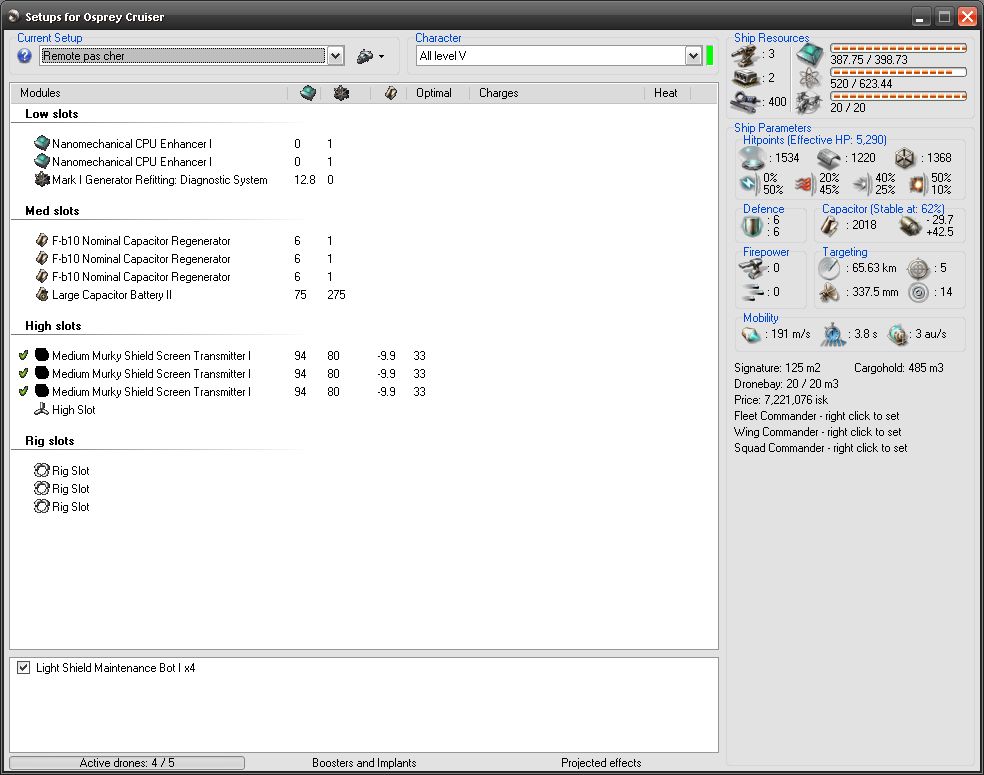
Task: Click the CPU resource icon by 387.75
Action: tap(810, 56)
